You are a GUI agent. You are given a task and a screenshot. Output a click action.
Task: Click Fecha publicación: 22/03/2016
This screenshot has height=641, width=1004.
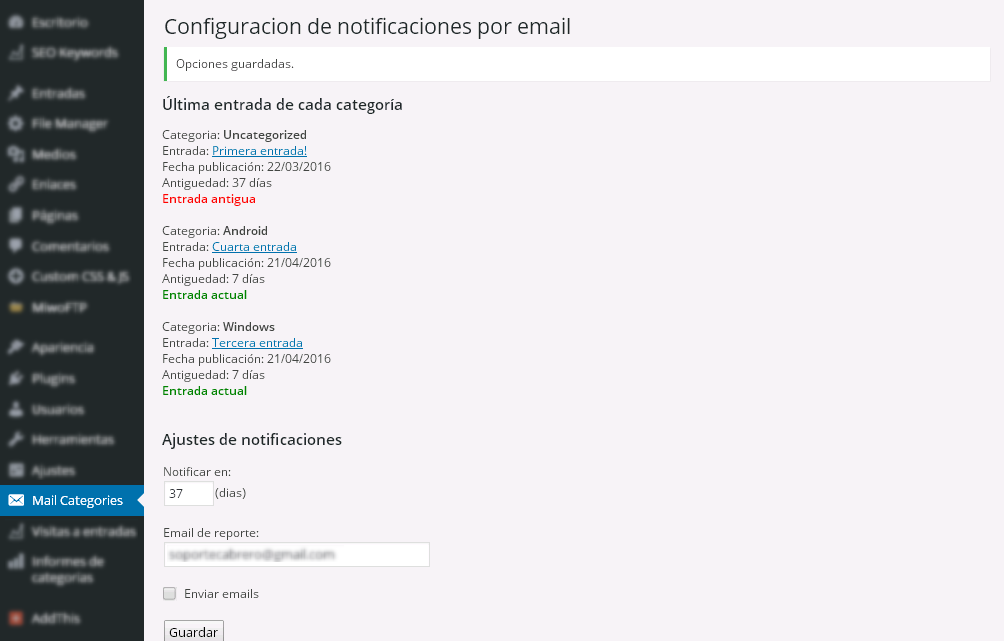tap(247, 166)
